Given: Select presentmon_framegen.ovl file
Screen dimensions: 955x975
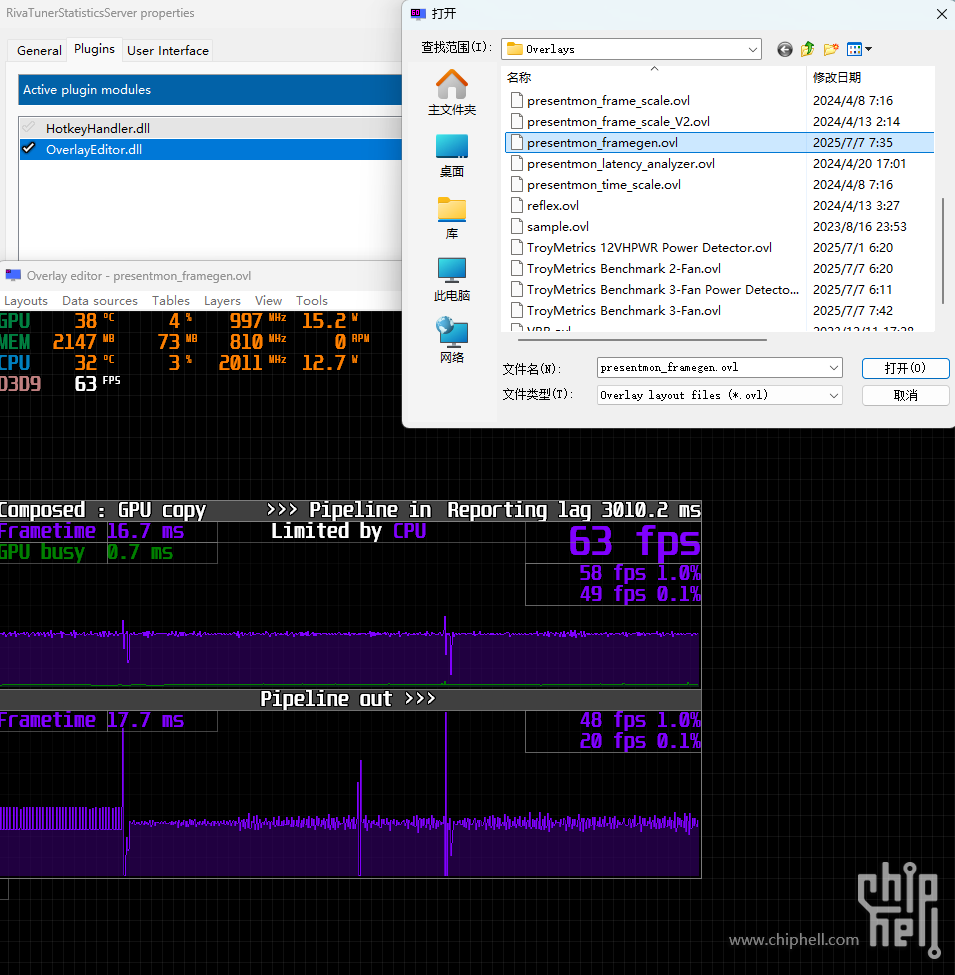Looking at the screenshot, I should pyautogui.click(x=719, y=142).
